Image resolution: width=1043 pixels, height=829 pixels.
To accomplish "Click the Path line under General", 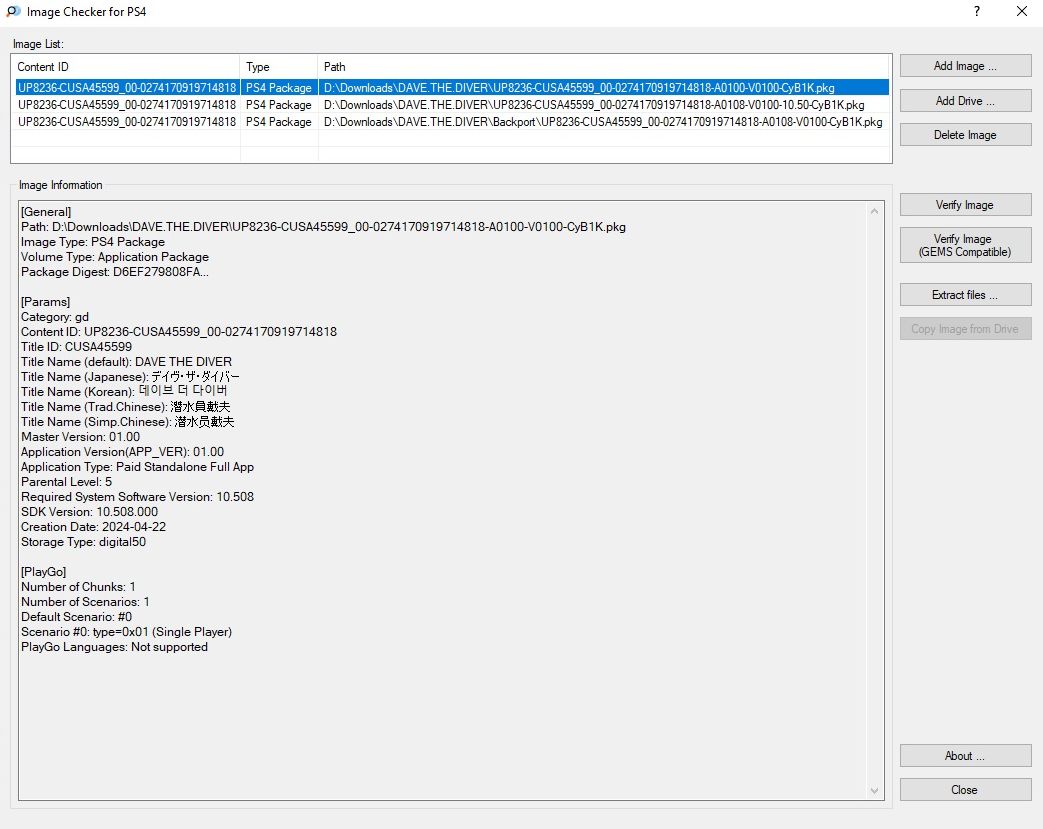I will [323, 227].
